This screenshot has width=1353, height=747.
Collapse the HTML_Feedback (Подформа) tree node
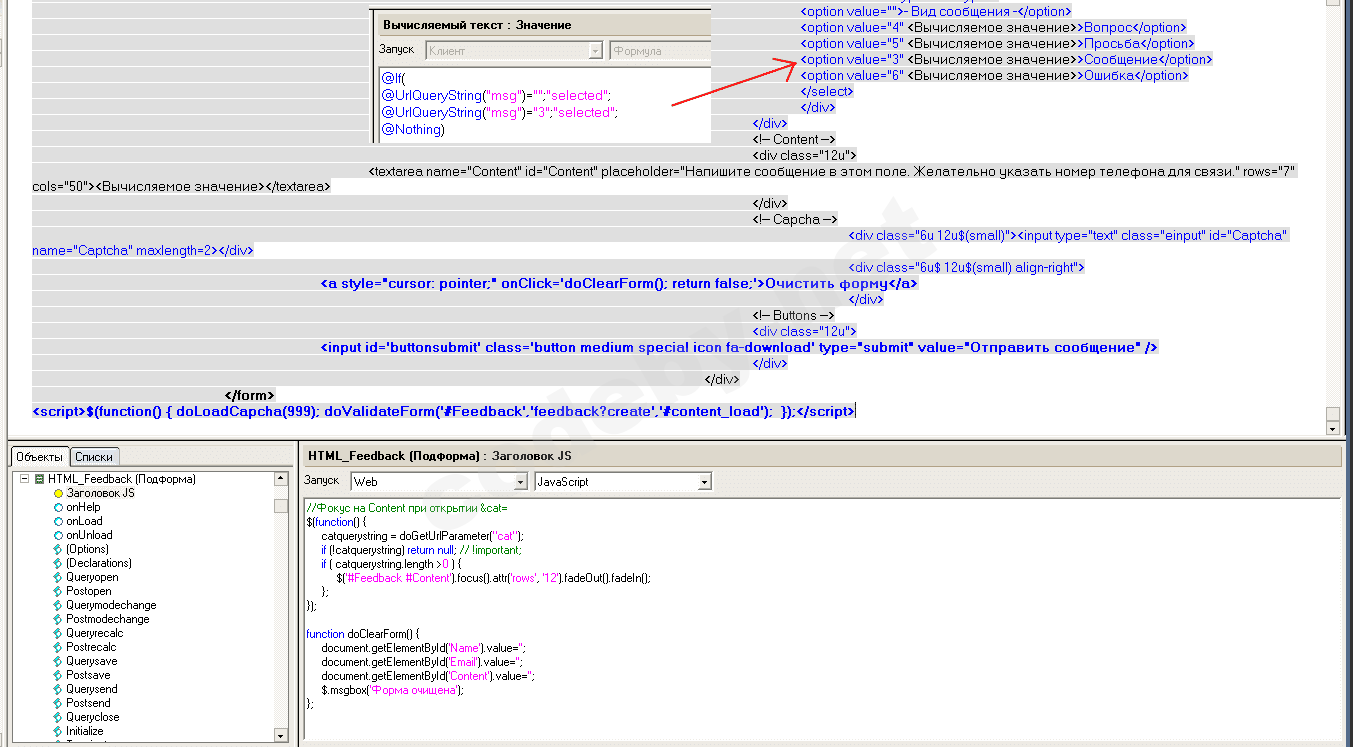[x=25, y=479]
